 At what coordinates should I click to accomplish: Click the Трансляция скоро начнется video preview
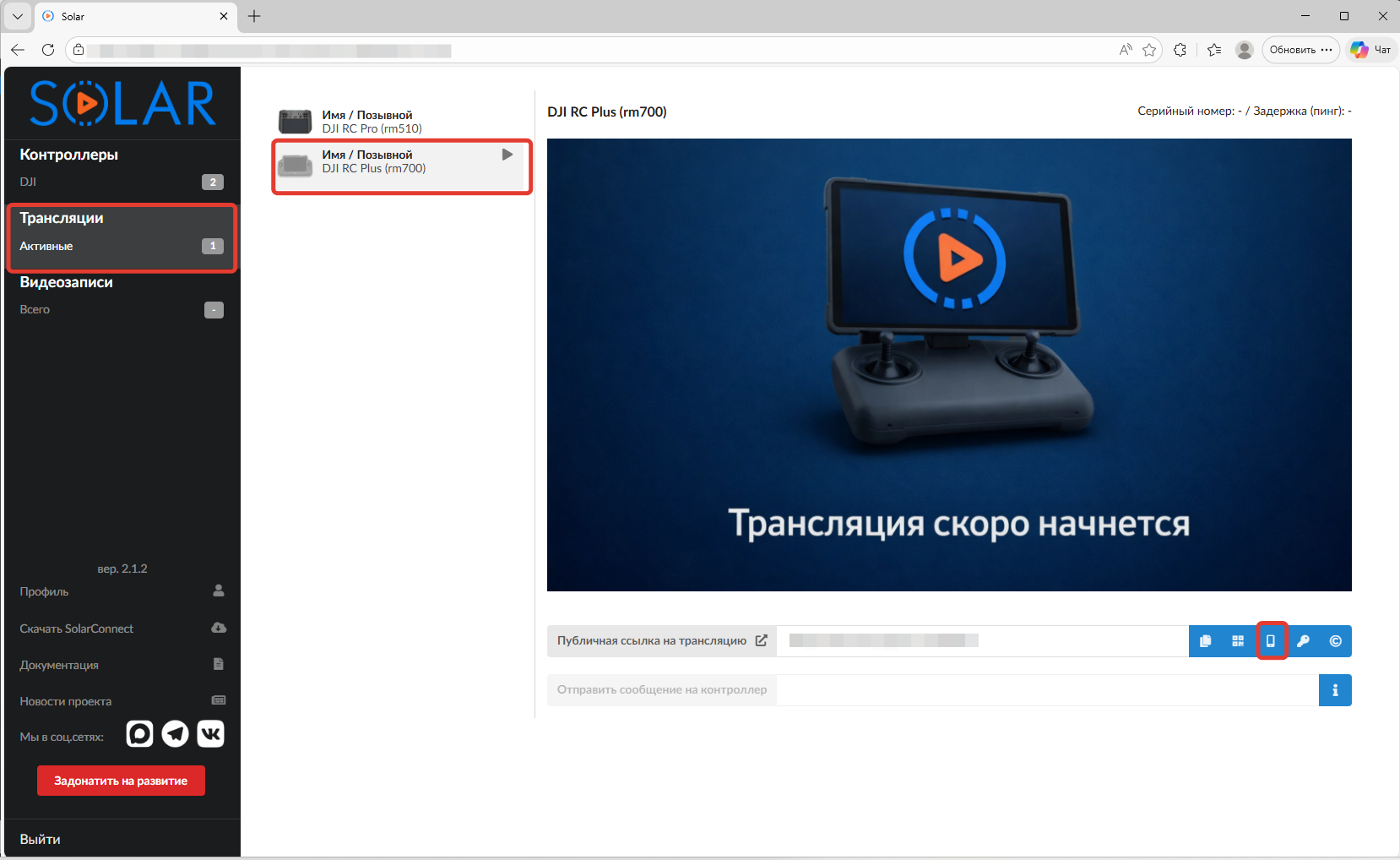(949, 365)
